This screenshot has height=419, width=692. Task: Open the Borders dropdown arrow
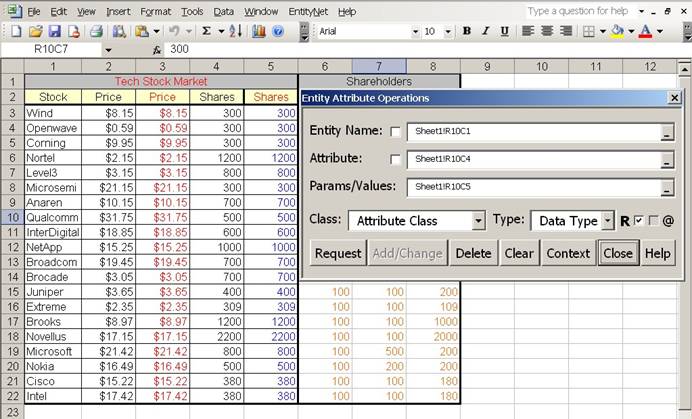603,31
